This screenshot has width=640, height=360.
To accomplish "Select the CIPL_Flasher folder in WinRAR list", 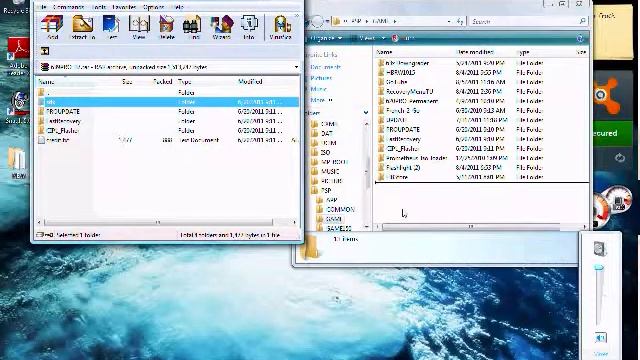I will pos(62,131).
